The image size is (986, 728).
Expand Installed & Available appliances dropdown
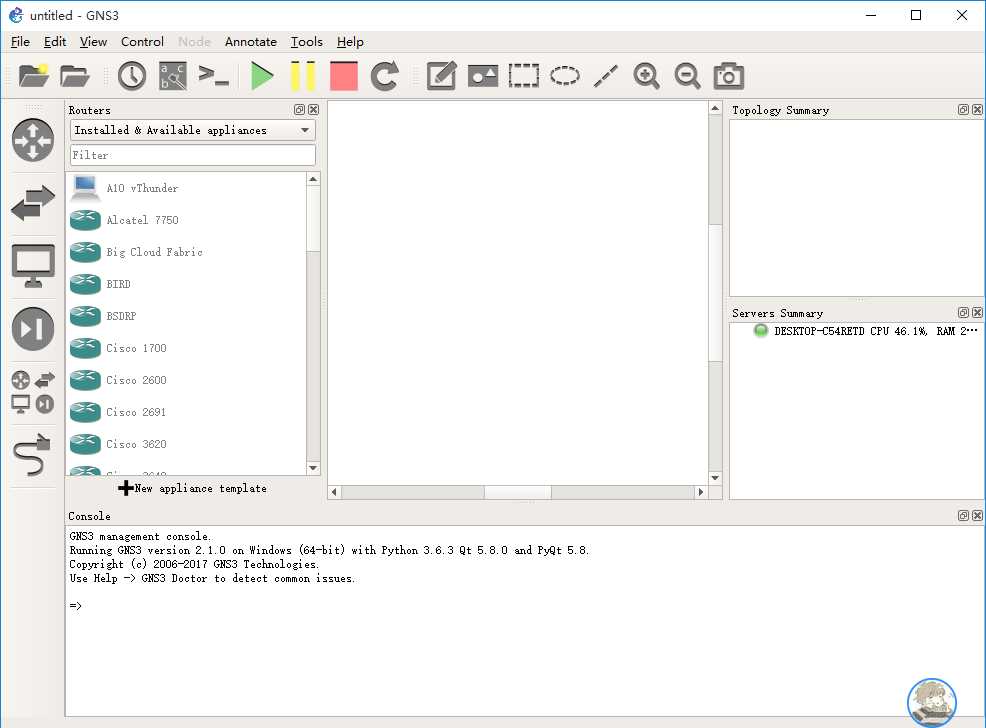(192, 130)
